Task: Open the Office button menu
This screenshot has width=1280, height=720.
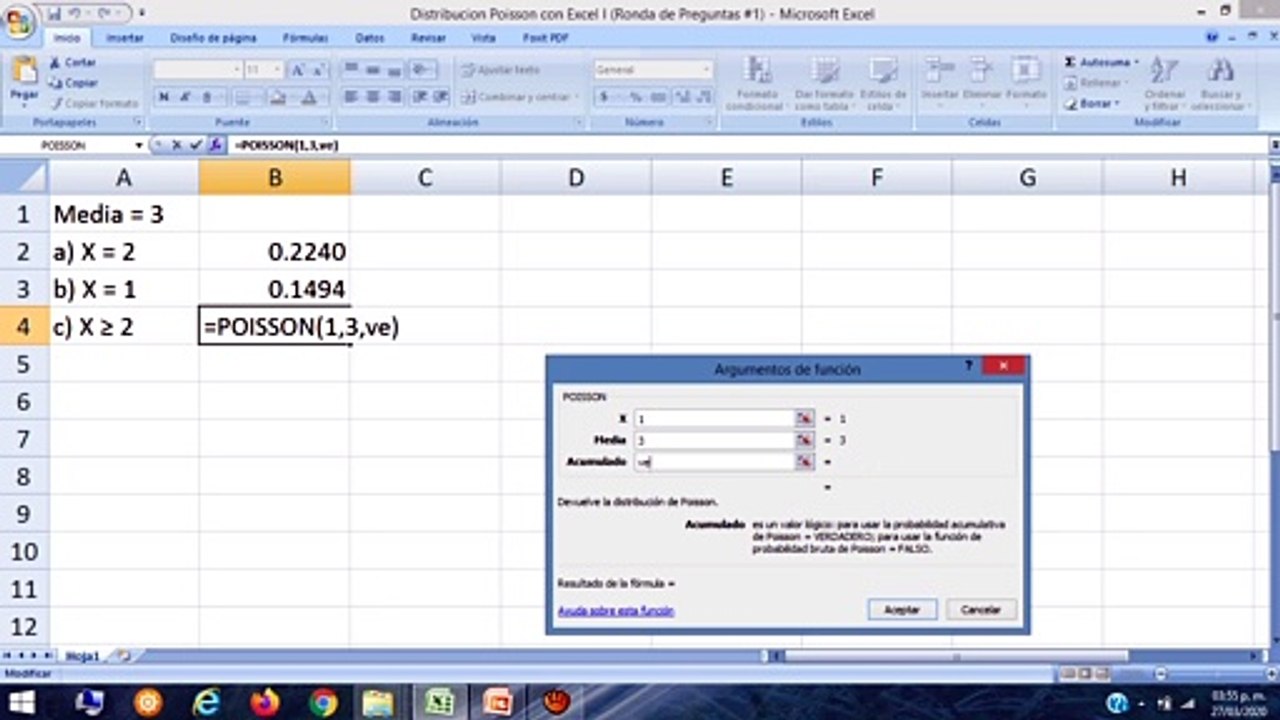Action: coord(19,20)
